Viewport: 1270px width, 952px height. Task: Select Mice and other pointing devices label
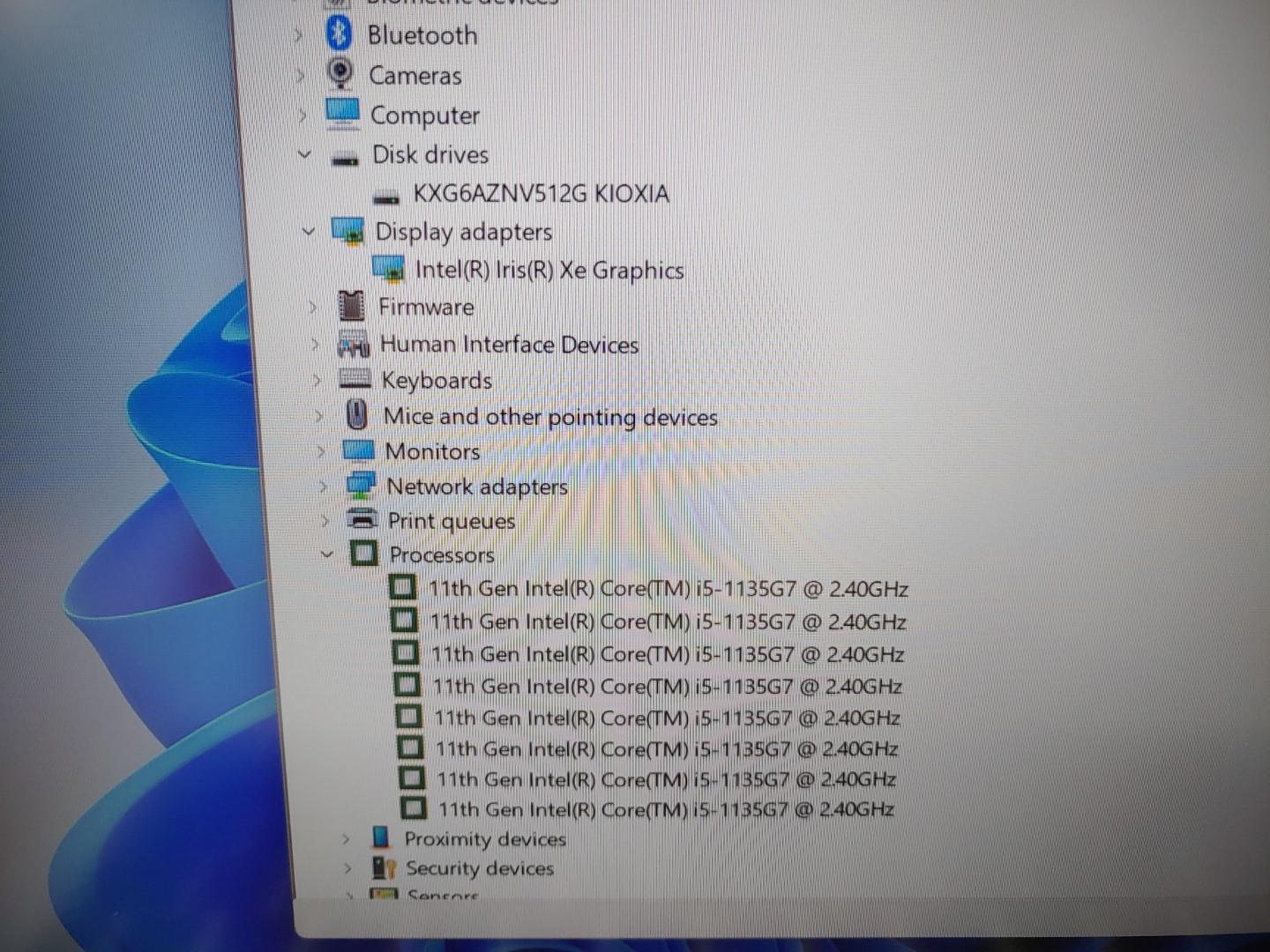point(550,416)
